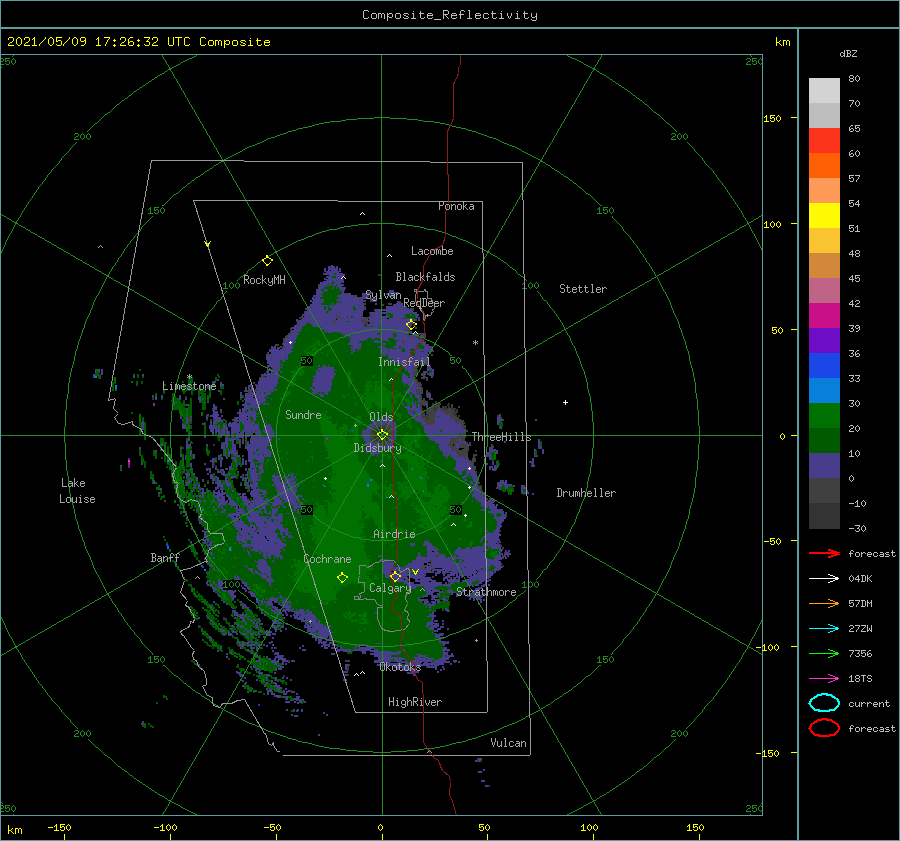
Task: Click the Drumheller city label
Action: tap(586, 493)
